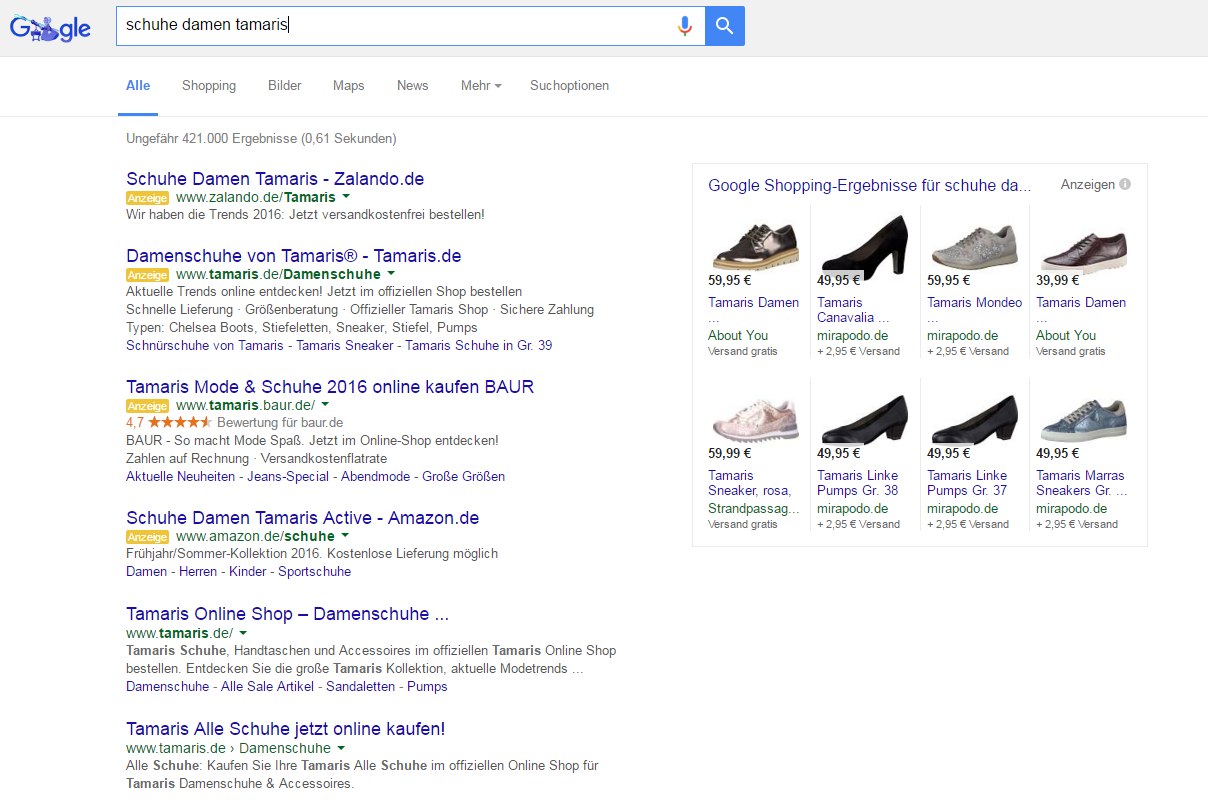Open 'Schuhe Damen Tamaris Active - Amazon.de' result
1208x800 pixels.
(303, 518)
